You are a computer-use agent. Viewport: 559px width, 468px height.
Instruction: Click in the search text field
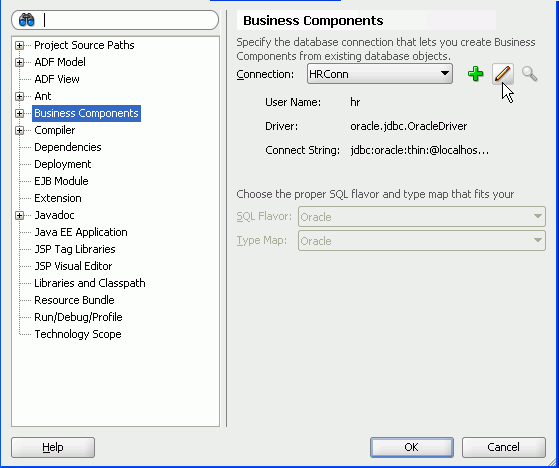(128, 20)
